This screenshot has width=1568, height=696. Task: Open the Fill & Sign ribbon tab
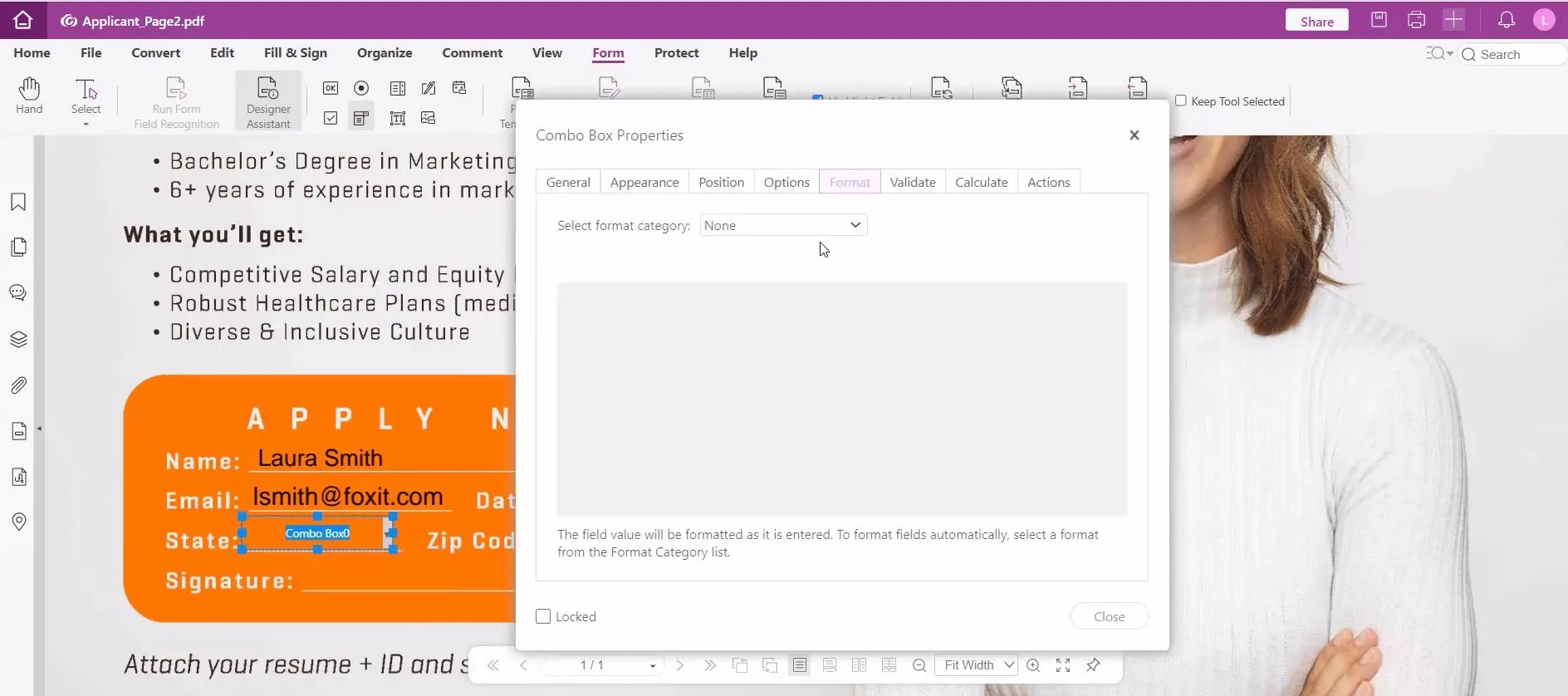pos(296,53)
